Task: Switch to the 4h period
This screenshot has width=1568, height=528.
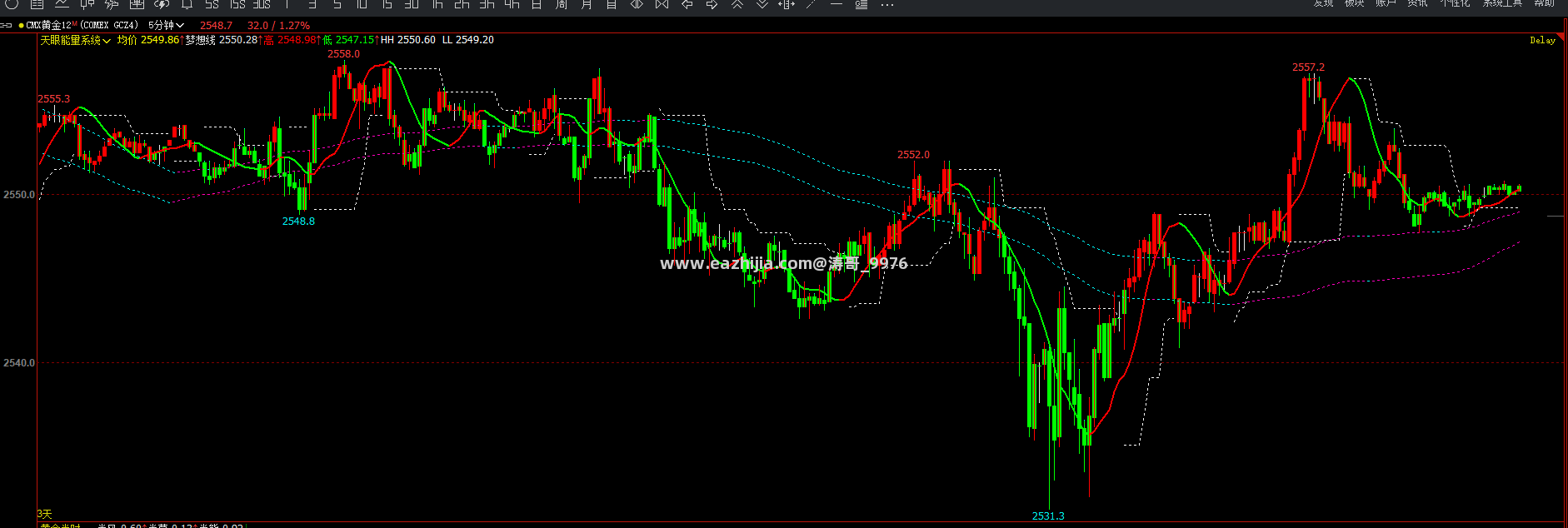Action: (512, 4)
